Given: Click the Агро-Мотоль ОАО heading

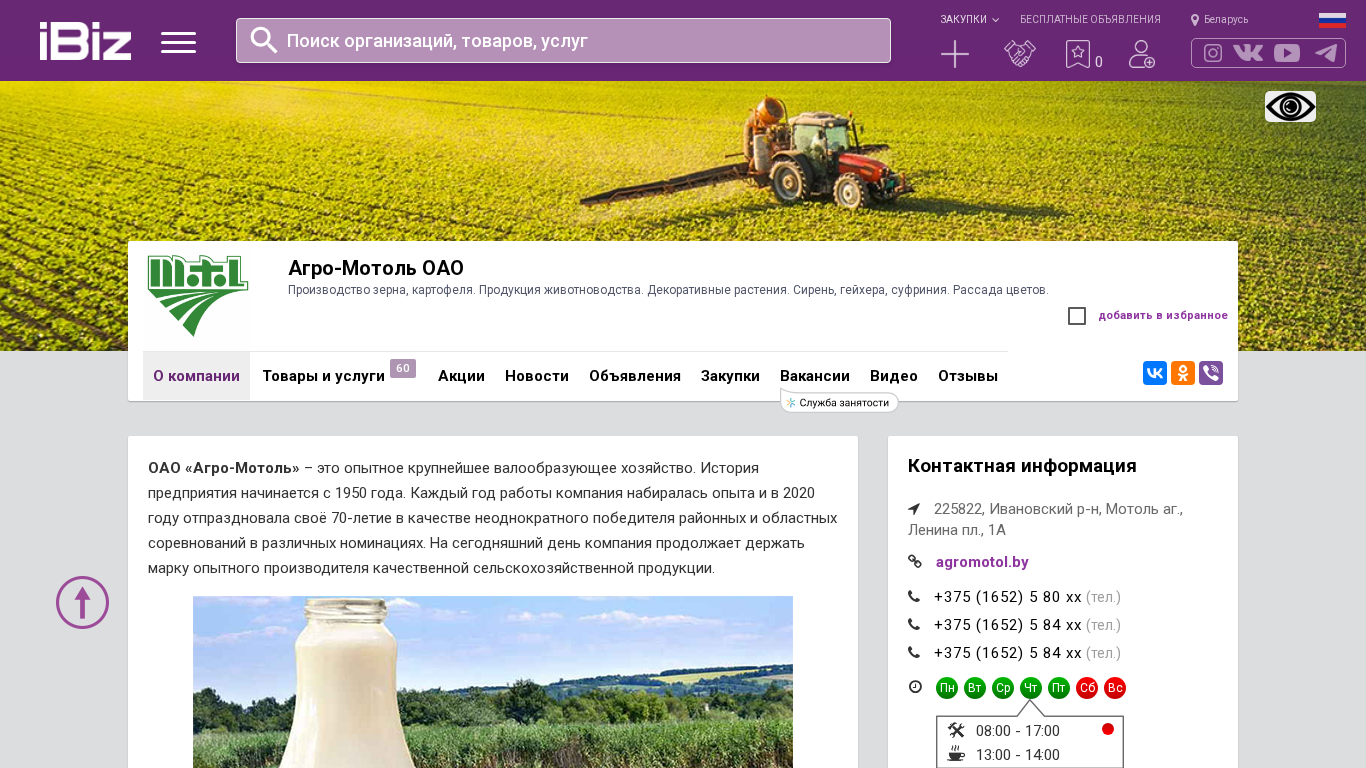Looking at the screenshot, I should pyautogui.click(x=376, y=268).
